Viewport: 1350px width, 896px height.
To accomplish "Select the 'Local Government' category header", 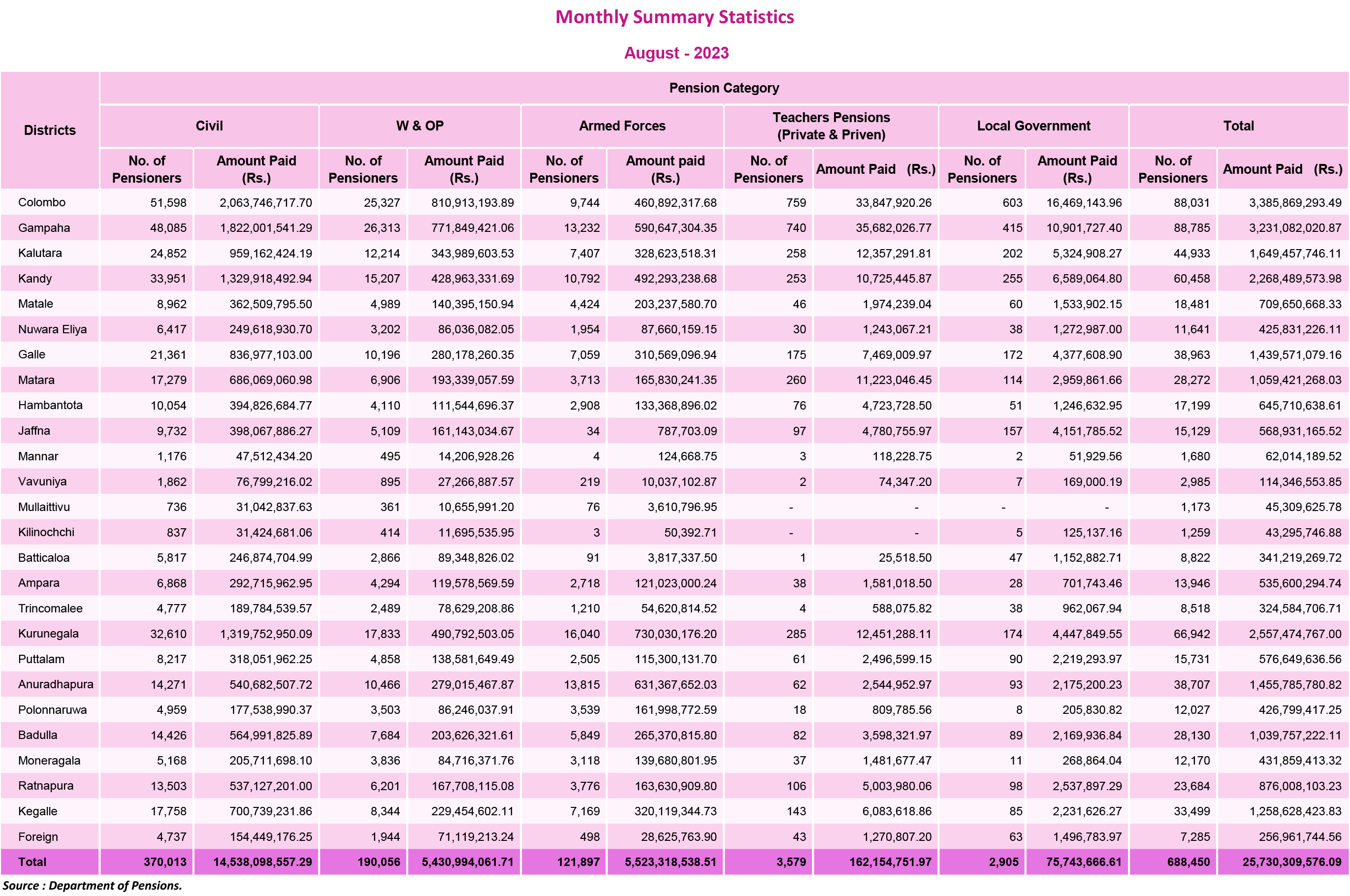I will [x=1033, y=126].
